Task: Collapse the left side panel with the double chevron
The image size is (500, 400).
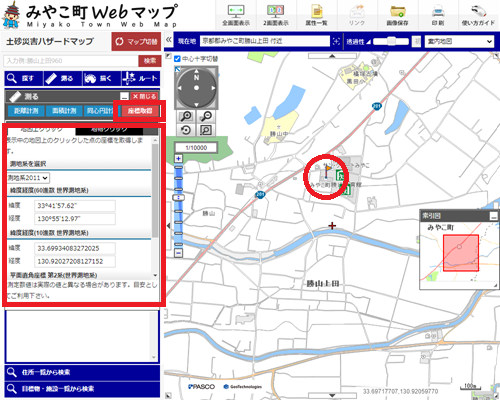Action: tap(169, 40)
